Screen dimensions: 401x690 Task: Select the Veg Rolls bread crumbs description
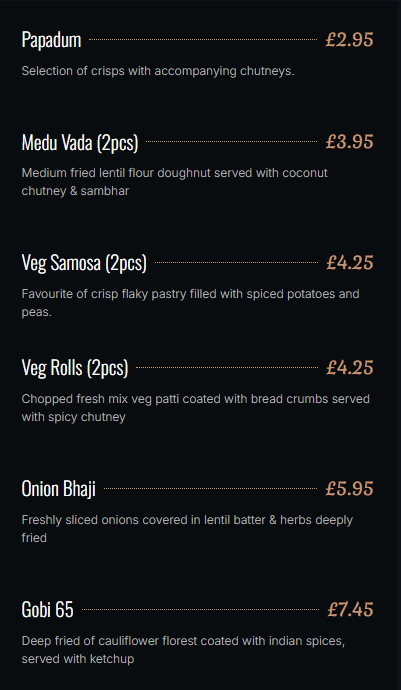point(196,407)
